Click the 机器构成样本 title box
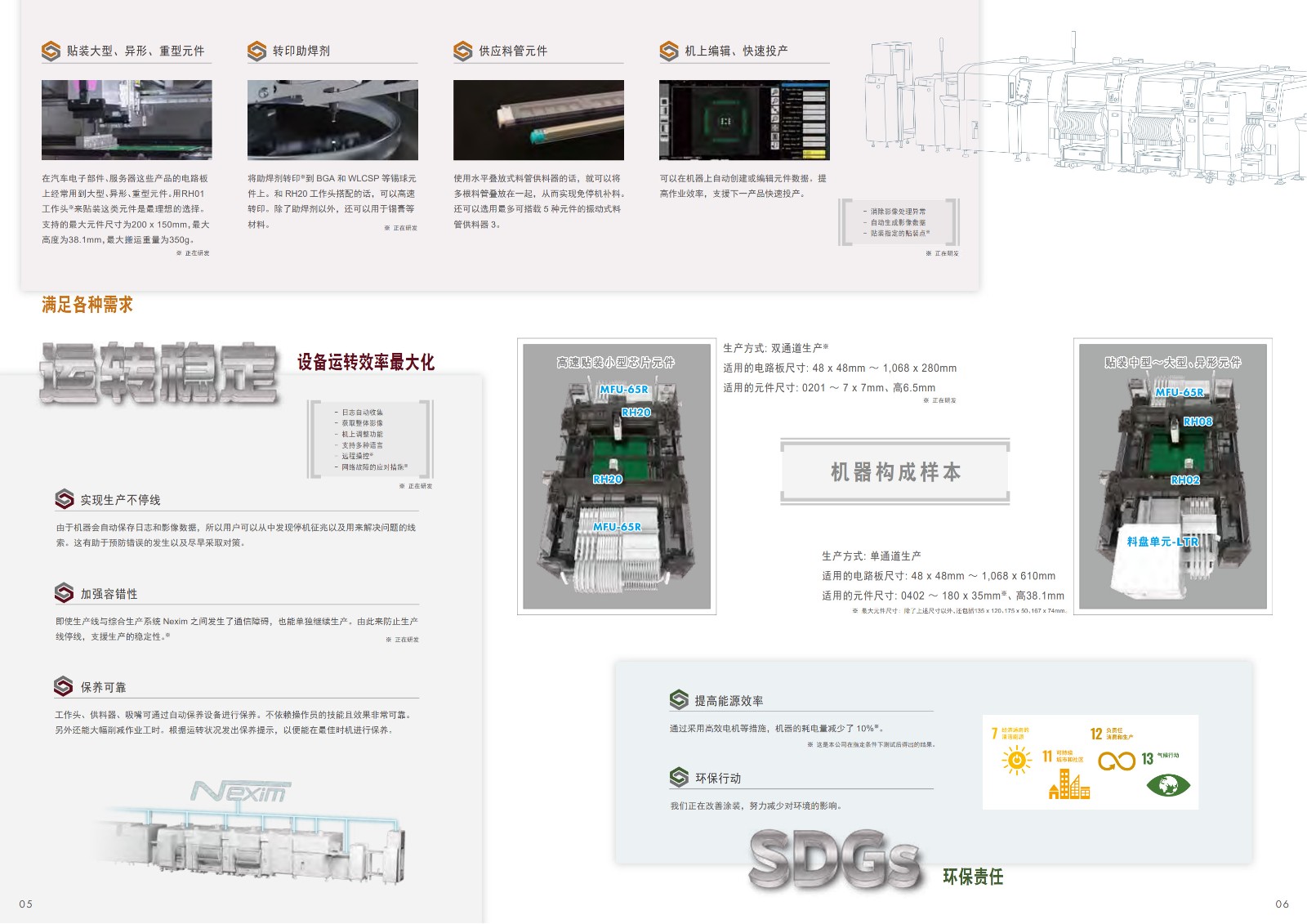1307x924 pixels. pyautogui.click(x=895, y=471)
